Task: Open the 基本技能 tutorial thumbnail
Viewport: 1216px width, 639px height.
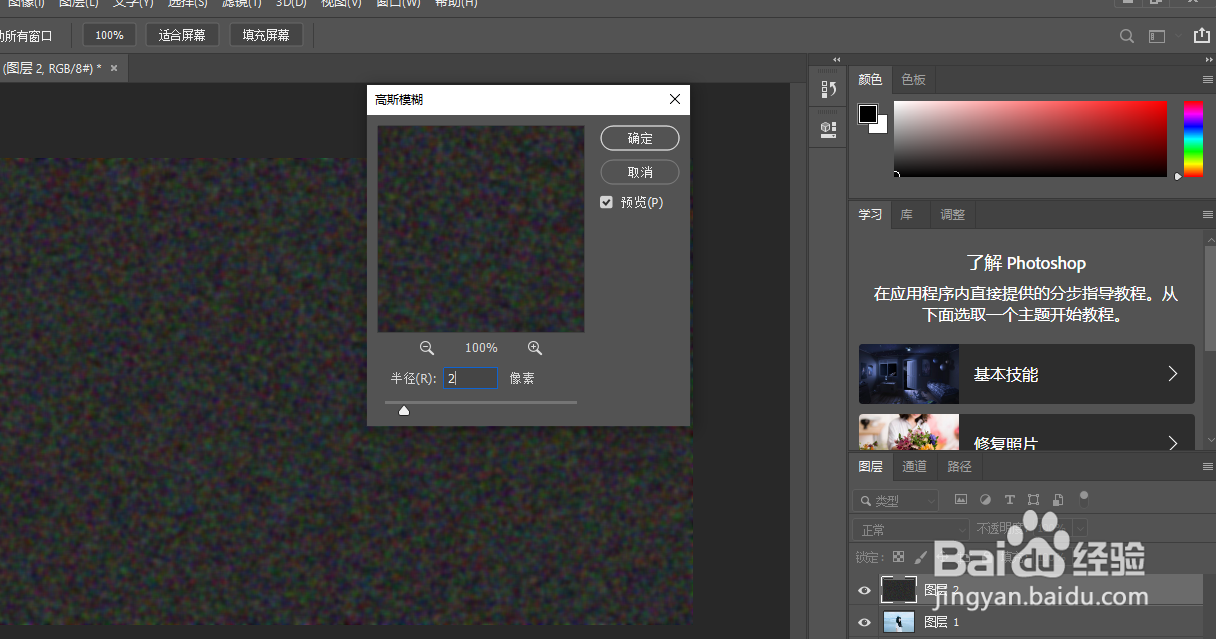Action: [x=909, y=374]
